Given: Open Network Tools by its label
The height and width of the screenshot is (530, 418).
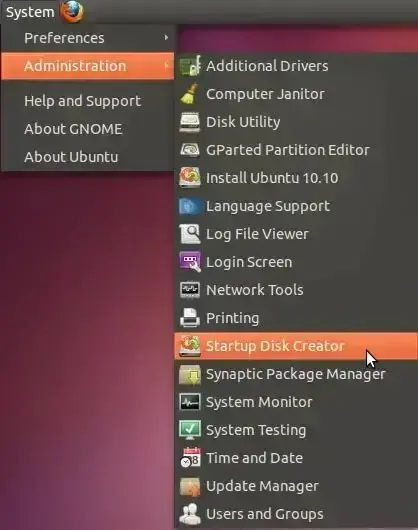Looking at the screenshot, I should click(254, 290).
